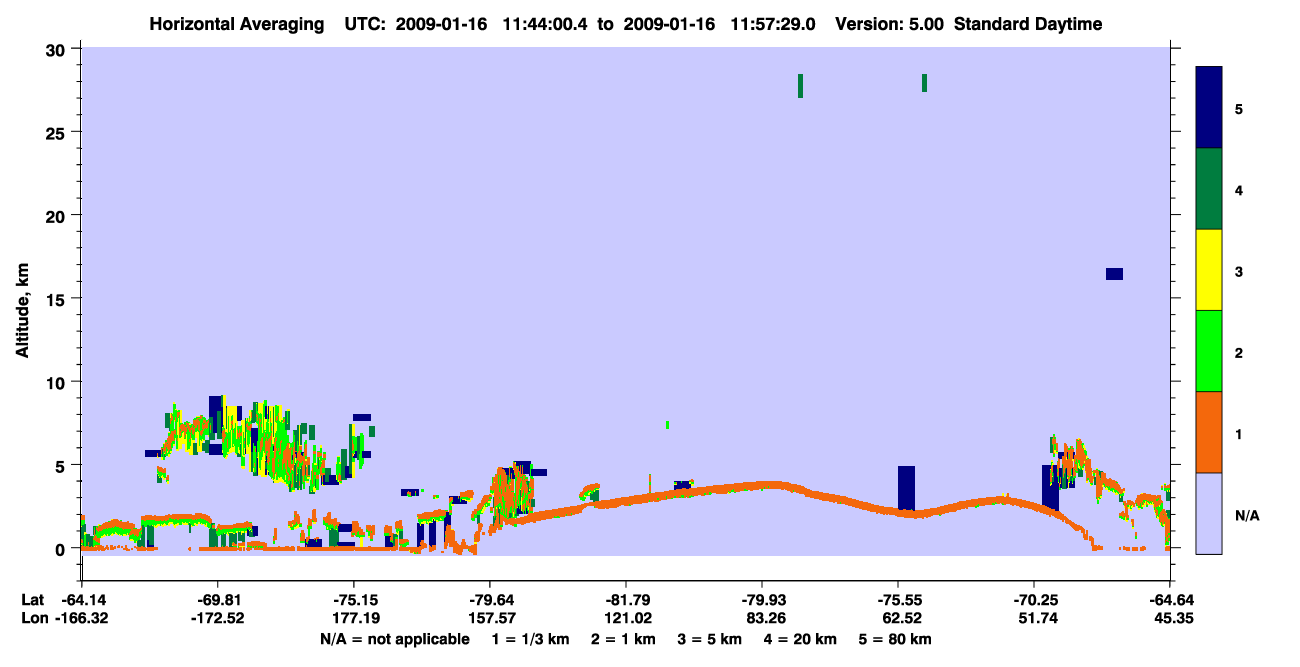Viewport: 1300px width, 667px height.
Task: Click latitude value -79.93
Action: tap(761, 600)
